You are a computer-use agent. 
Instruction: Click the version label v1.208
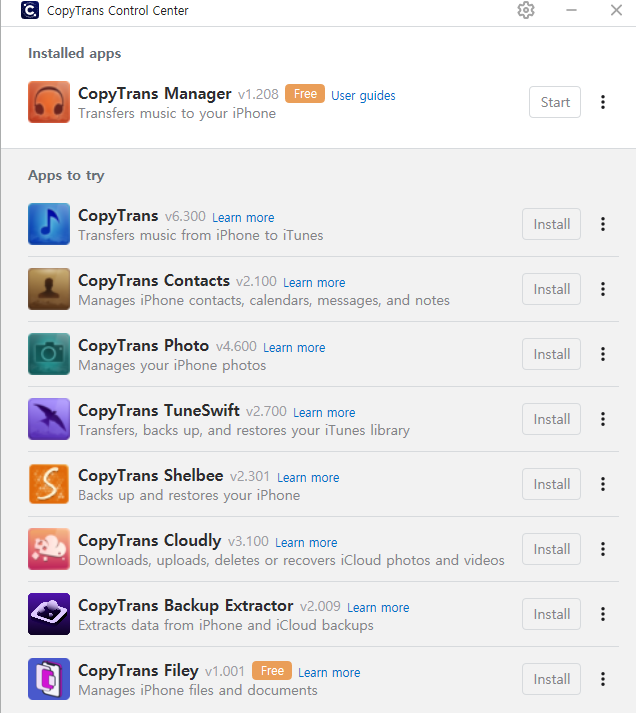point(258,94)
